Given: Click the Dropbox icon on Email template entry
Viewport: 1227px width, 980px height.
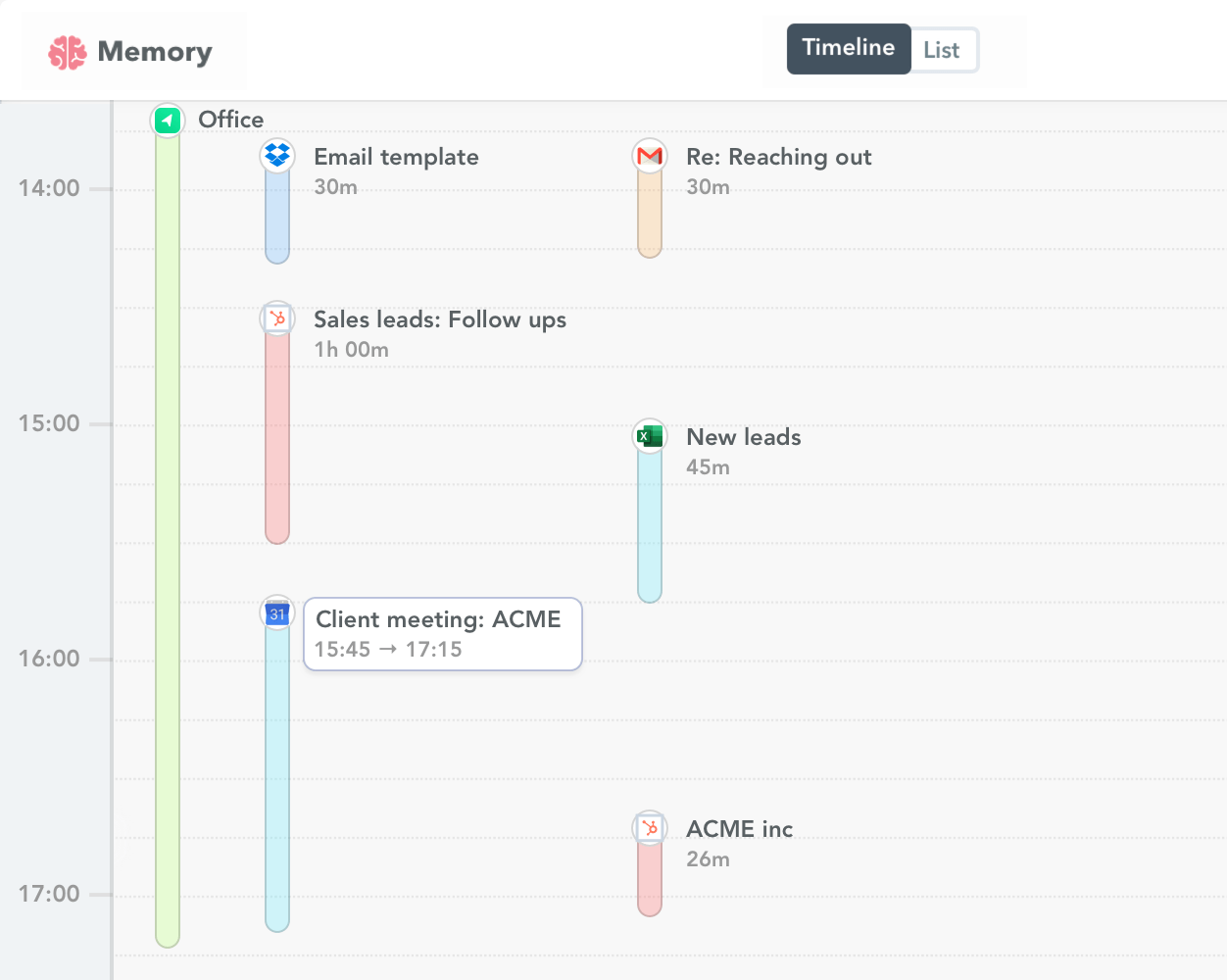Looking at the screenshot, I should point(277,155).
